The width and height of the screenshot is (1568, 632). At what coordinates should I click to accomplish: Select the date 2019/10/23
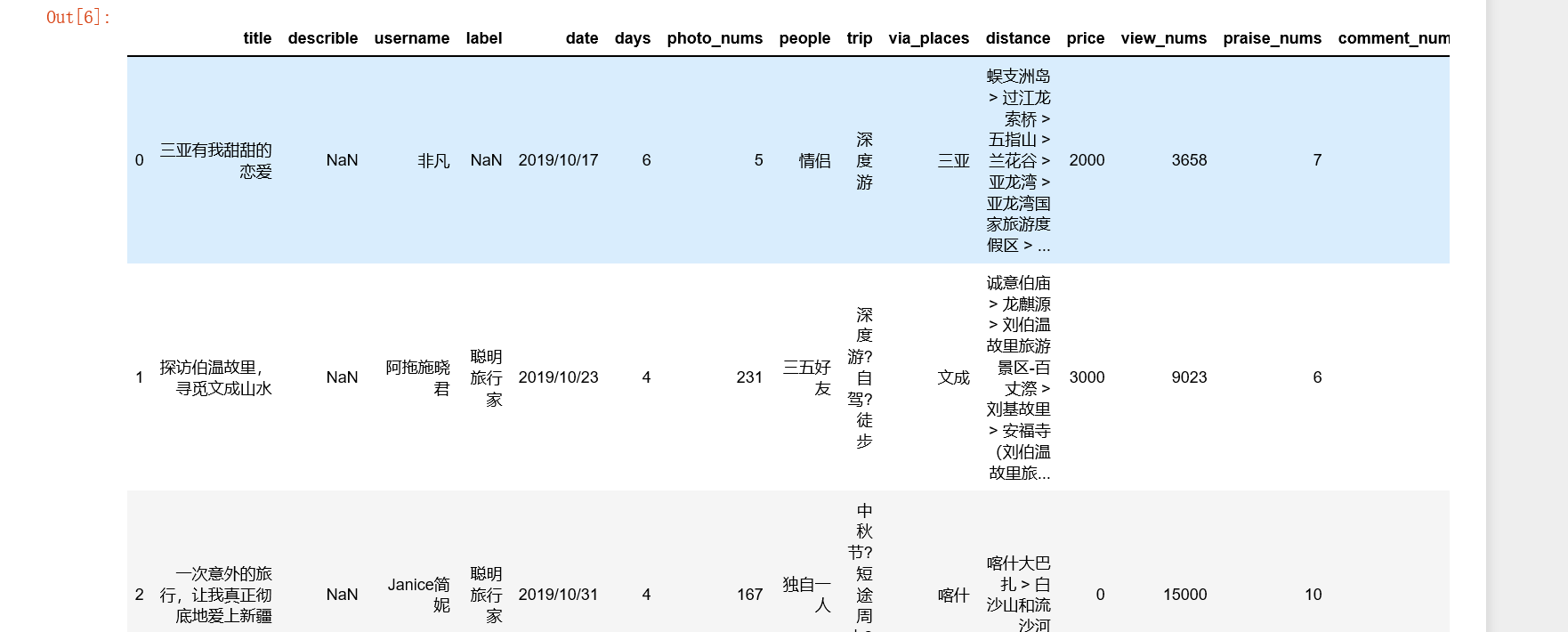point(558,377)
